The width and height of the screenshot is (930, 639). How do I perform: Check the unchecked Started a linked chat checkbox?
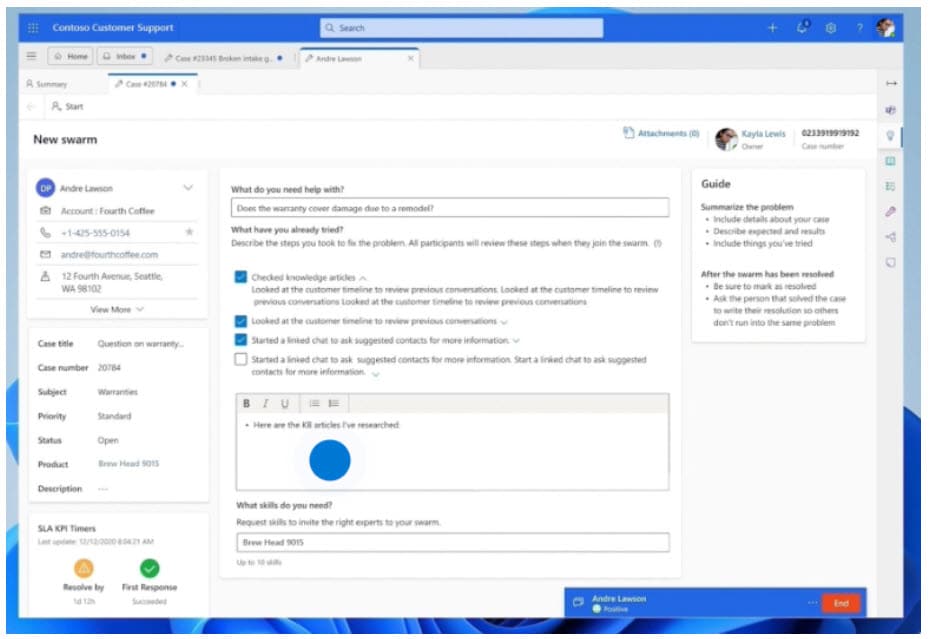(241, 360)
